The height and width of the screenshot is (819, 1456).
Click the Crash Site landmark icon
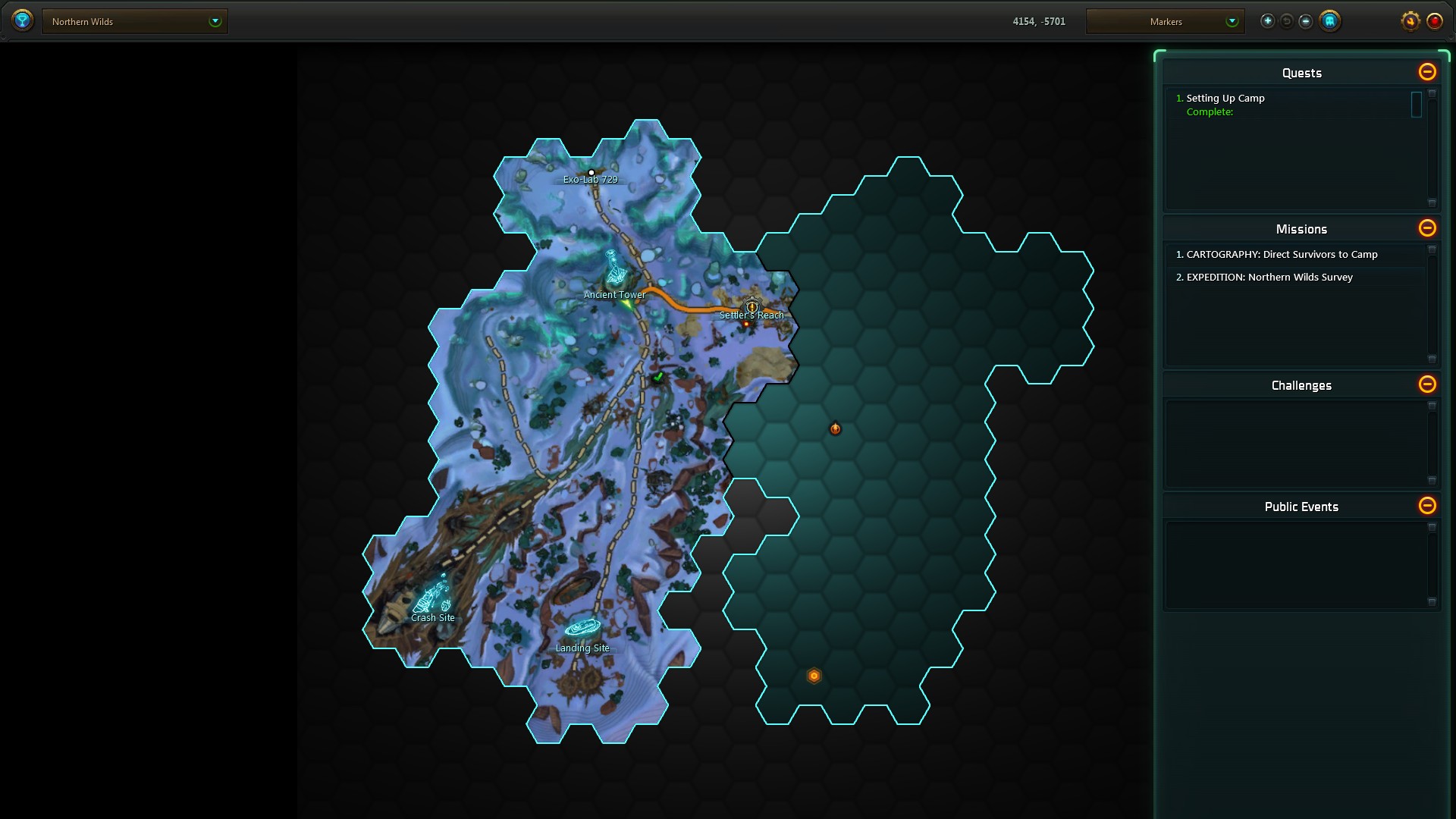click(432, 595)
